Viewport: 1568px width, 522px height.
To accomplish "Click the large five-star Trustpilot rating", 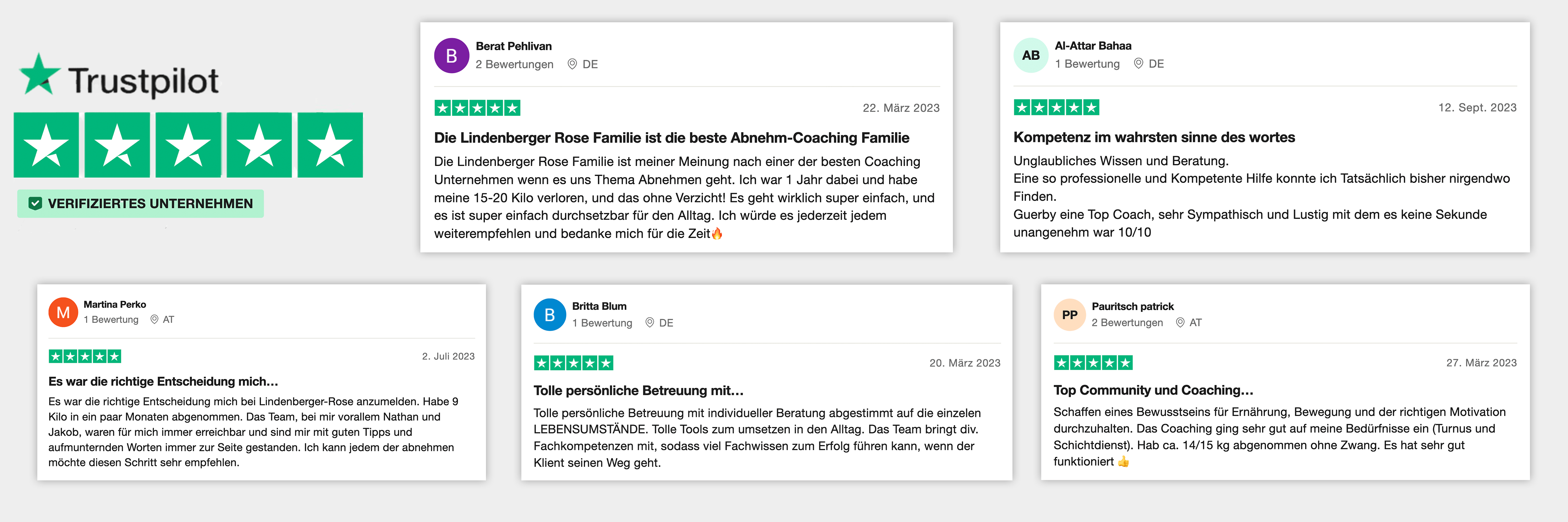I will [188, 145].
